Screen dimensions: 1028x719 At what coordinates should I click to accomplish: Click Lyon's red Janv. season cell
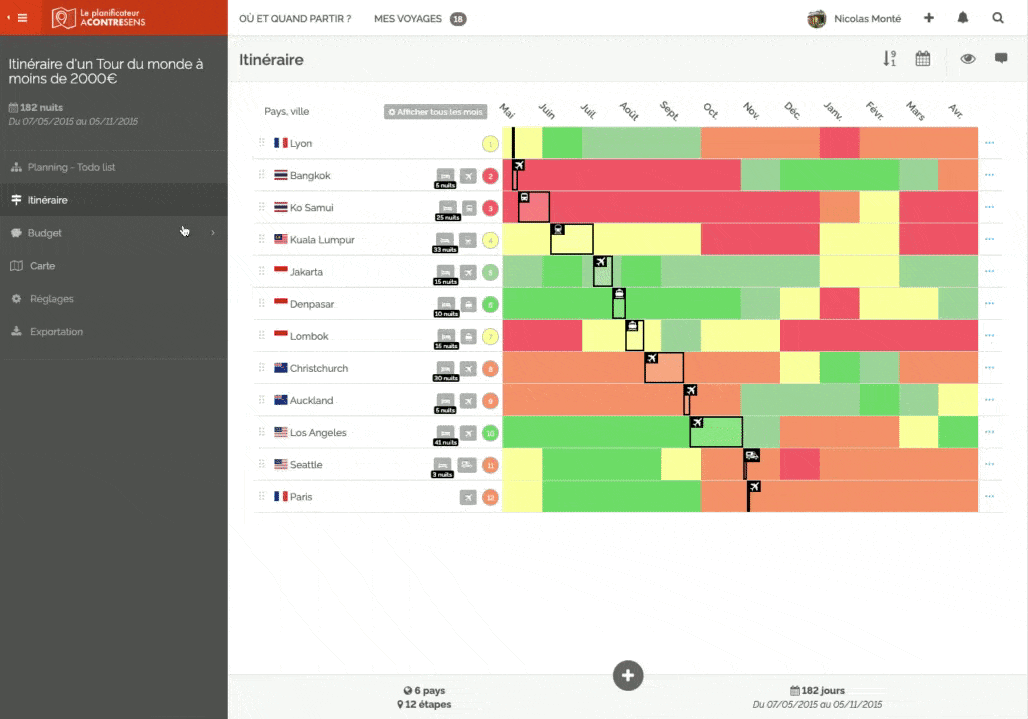pos(839,143)
